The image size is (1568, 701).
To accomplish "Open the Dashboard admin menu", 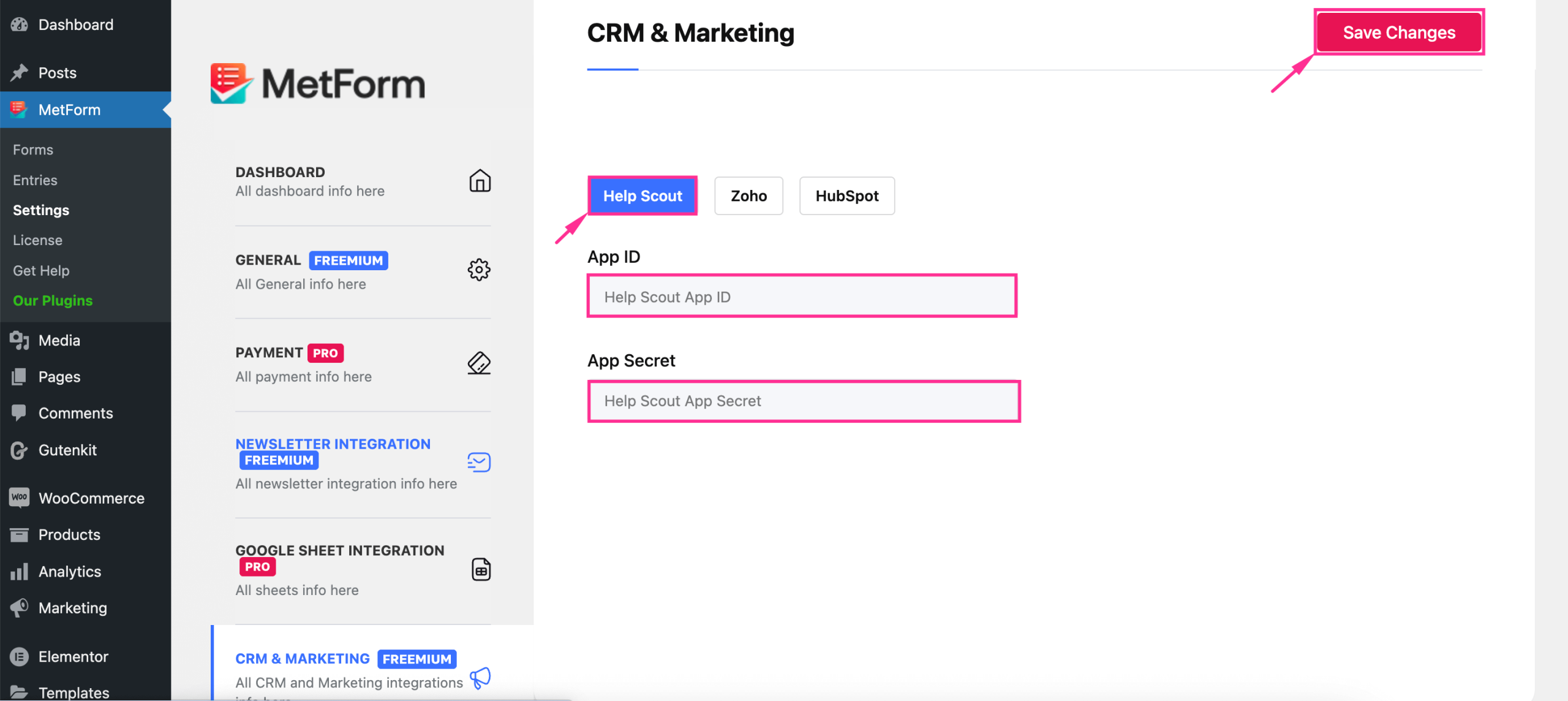I will [x=86, y=25].
